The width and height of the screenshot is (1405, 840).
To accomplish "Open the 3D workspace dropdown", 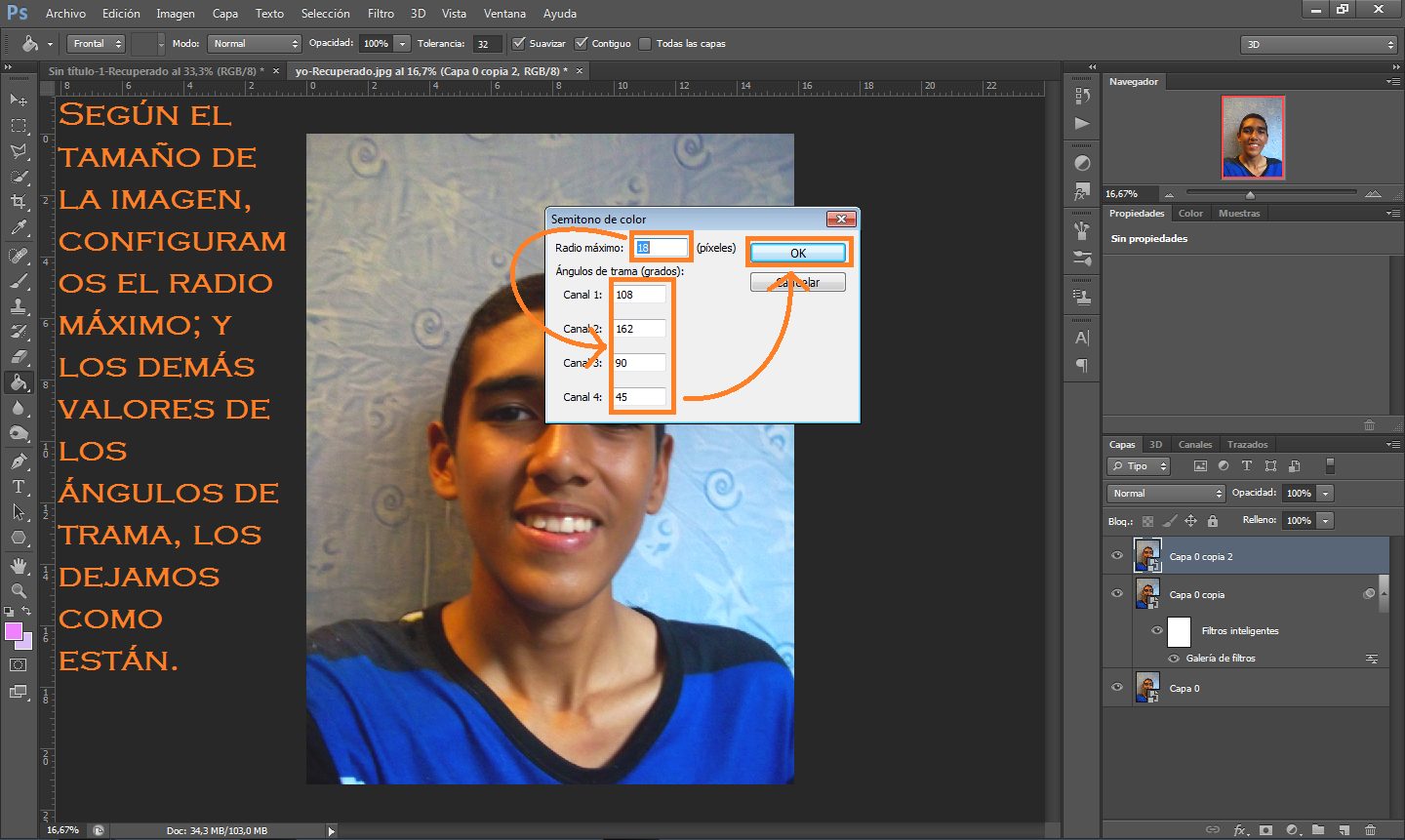I will pyautogui.click(x=1319, y=44).
